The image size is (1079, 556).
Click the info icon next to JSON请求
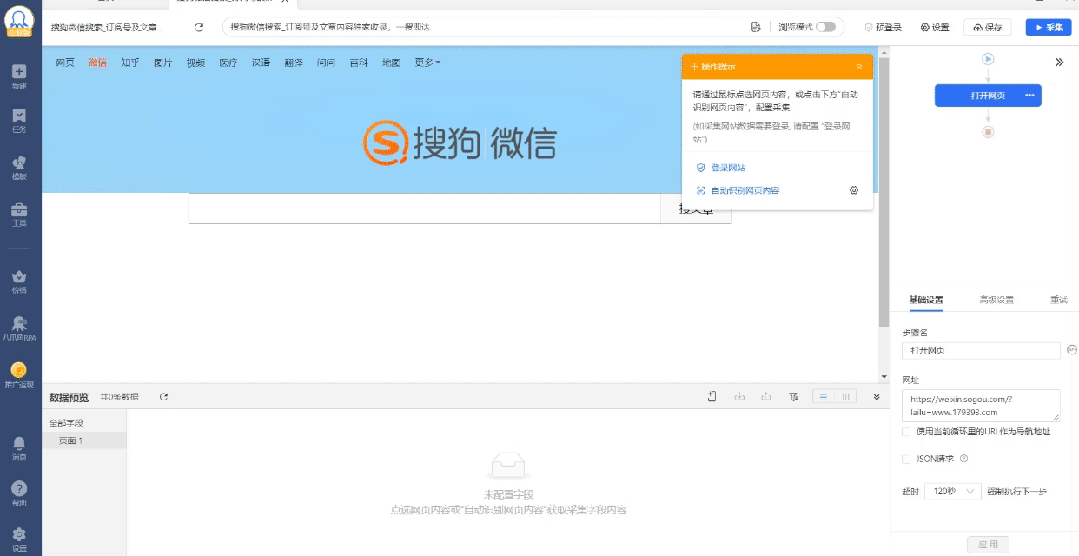tap(964, 458)
